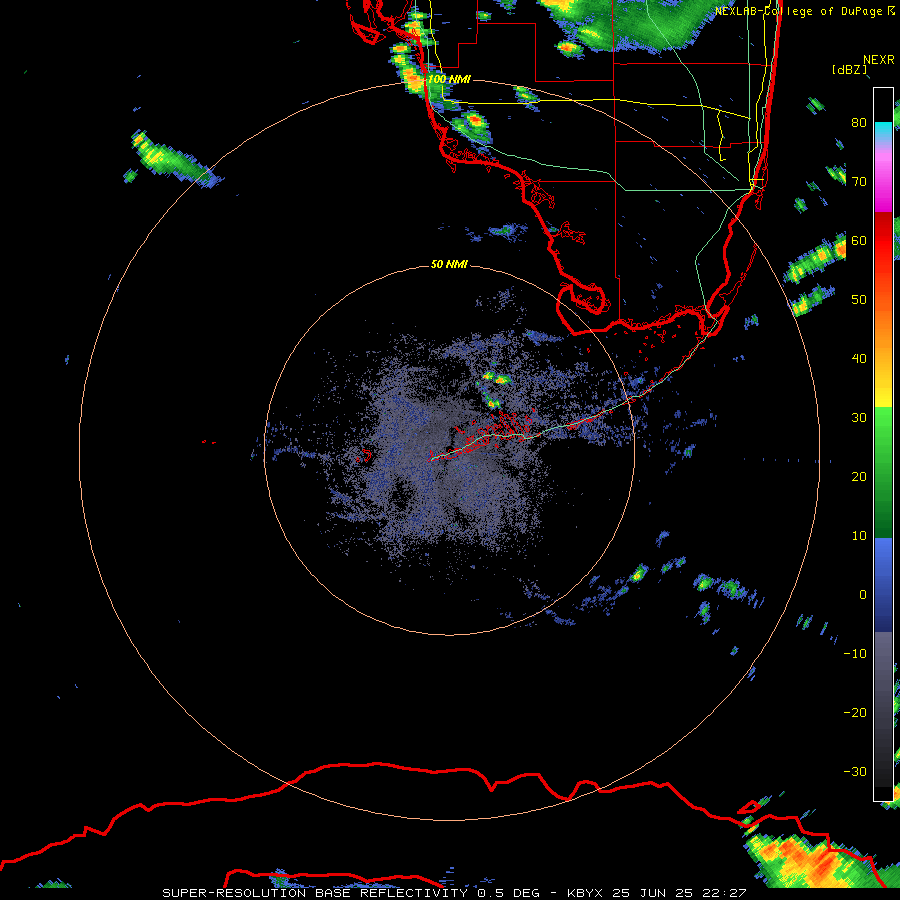Click the 70 value on the color scale
This screenshot has width=900, height=900.
coord(859,181)
